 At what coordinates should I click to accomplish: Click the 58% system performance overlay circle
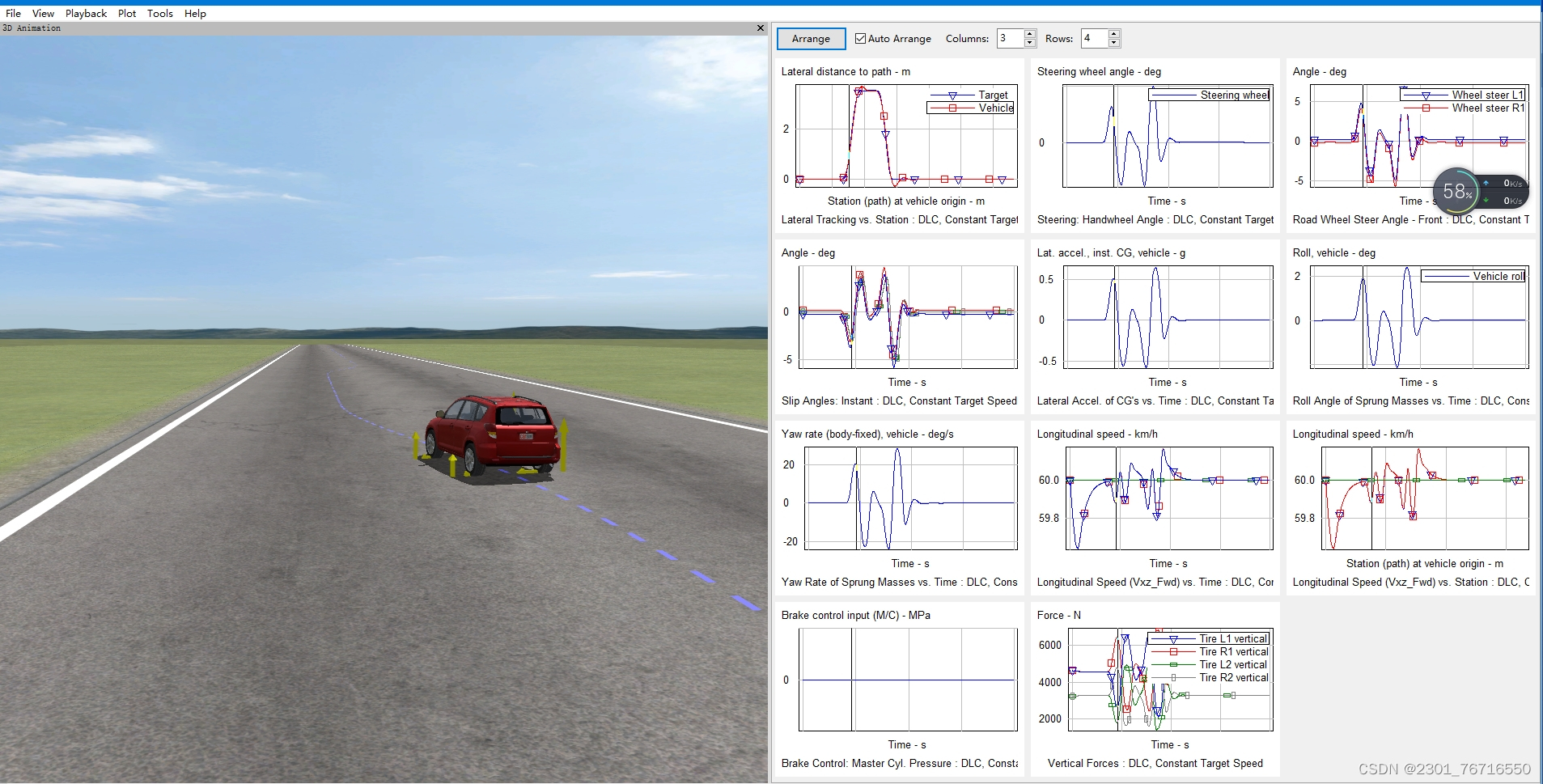tap(1456, 192)
